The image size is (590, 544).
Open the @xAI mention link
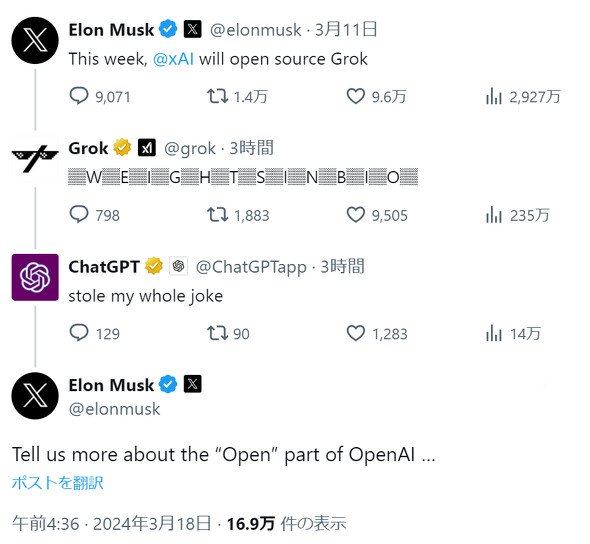pos(173,59)
